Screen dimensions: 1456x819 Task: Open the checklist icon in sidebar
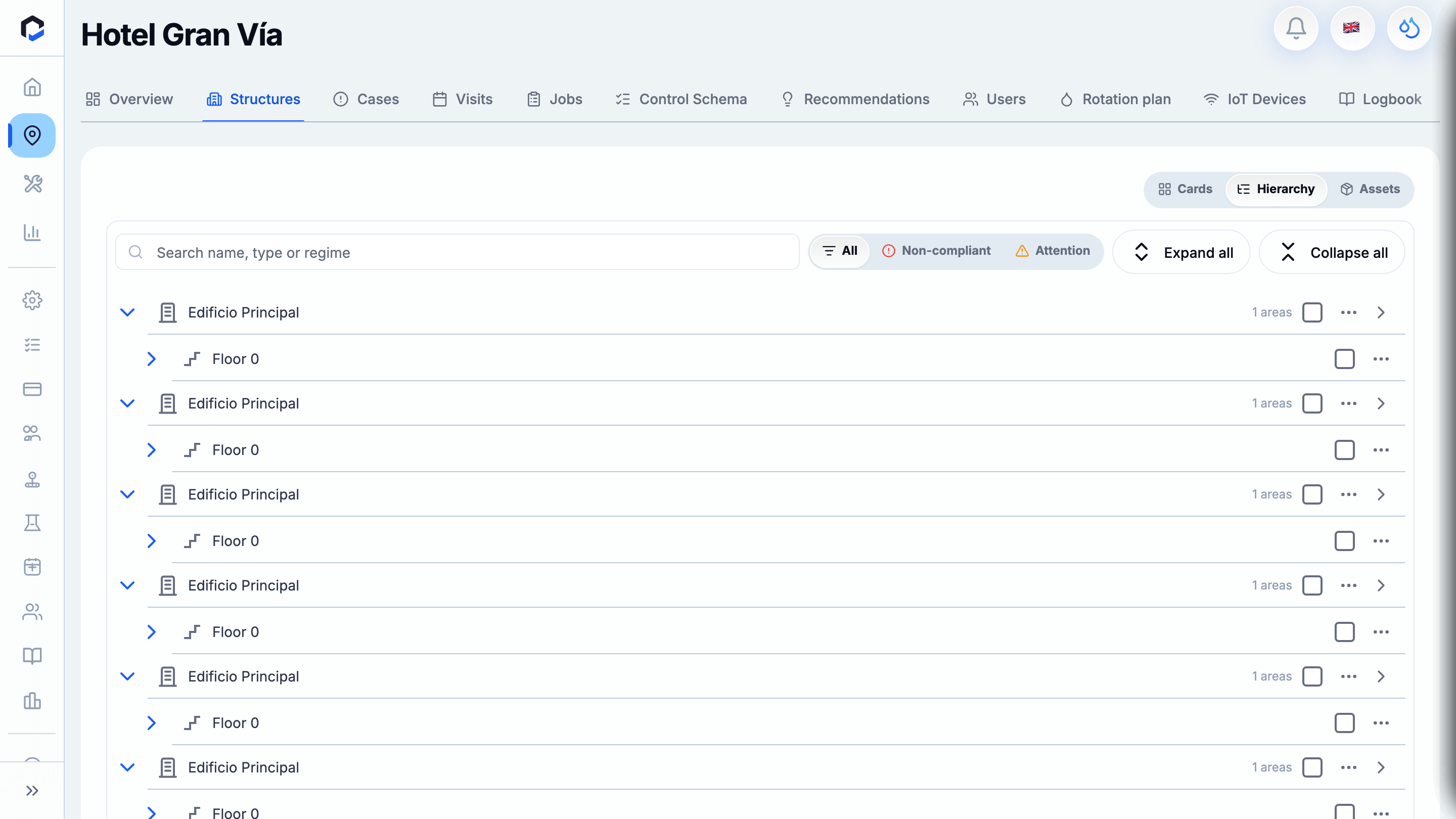click(x=32, y=345)
